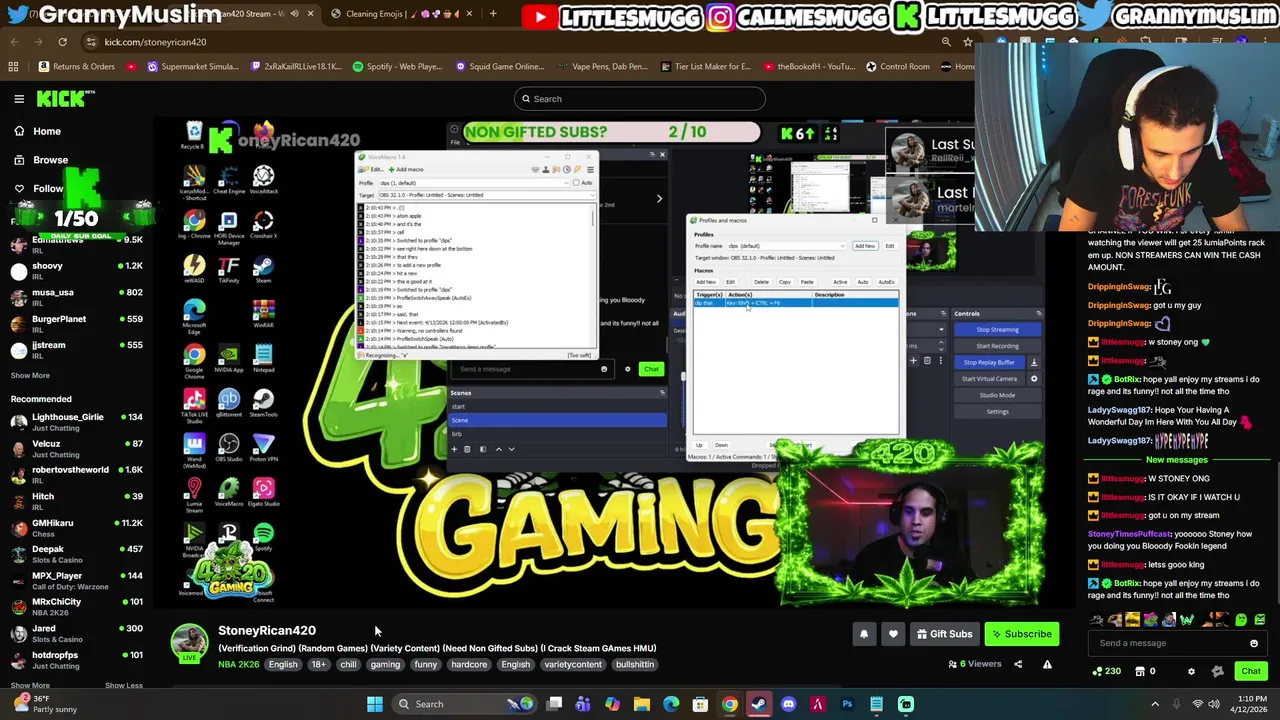Viewport: 1280px width, 720px height.
Task: Select the gaming stream tag
Action: (x=385, y=664)
